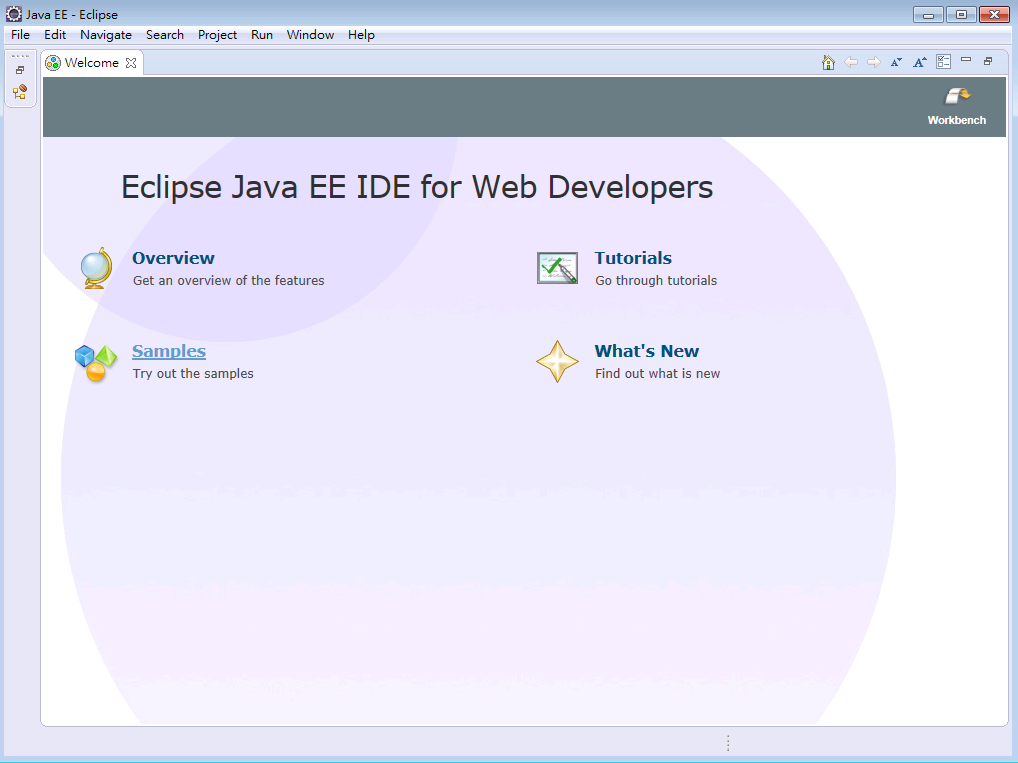Image resolution: width=1018 pixels, height=763 pixels.
Task: Magnify welcome page font size
Action: click(920, 62)
